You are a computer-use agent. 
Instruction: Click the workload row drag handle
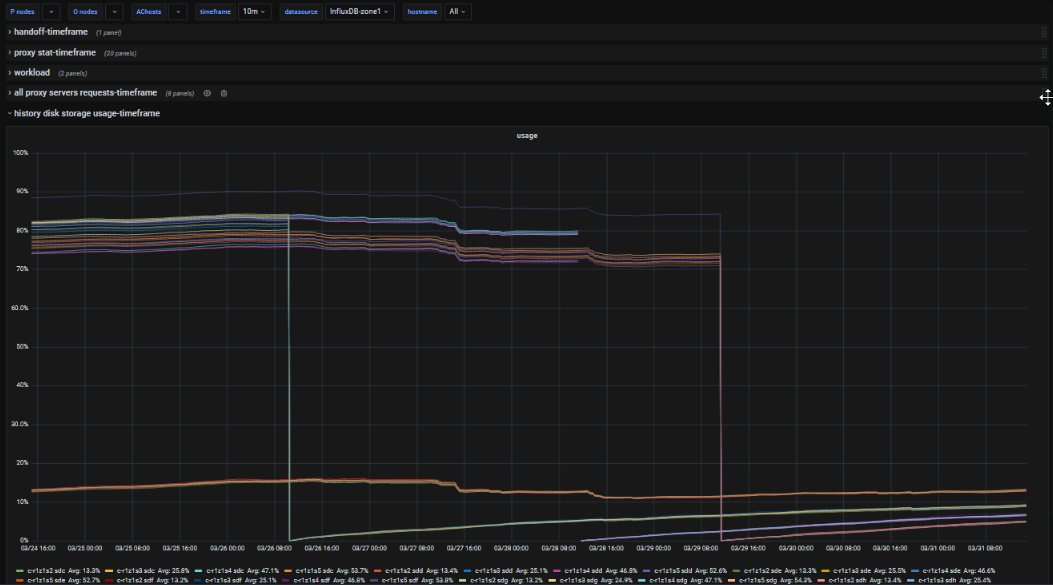pyautogui.click(x=1044, y=73)
